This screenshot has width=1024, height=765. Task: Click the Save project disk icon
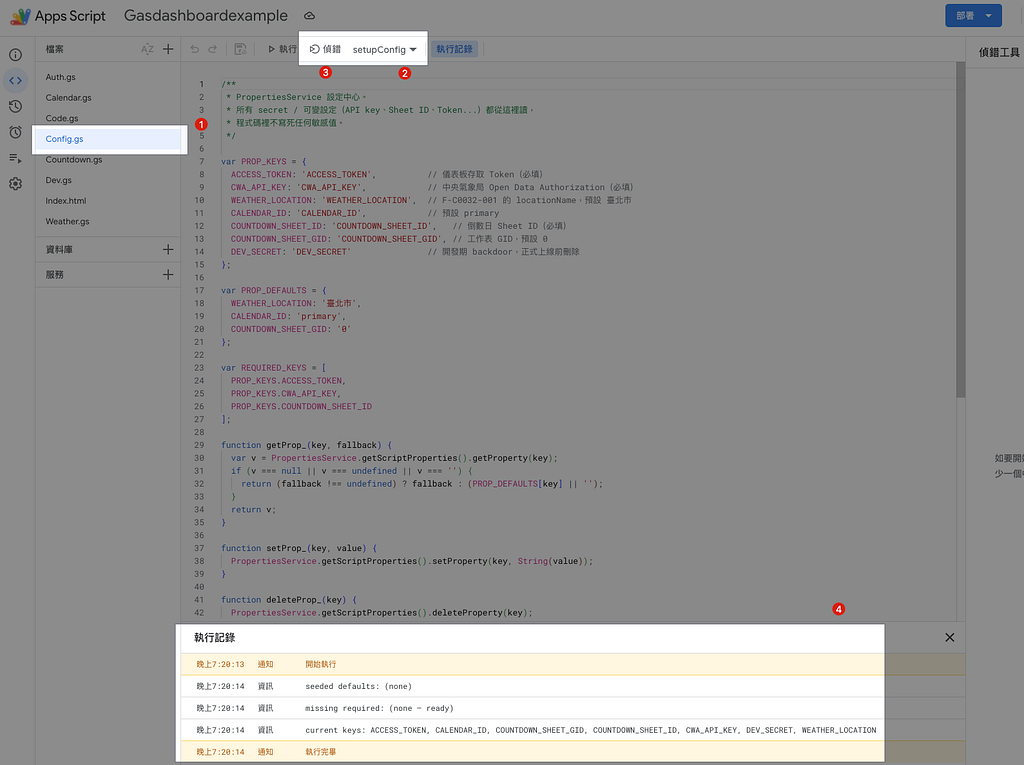click(x=240, y=49)
